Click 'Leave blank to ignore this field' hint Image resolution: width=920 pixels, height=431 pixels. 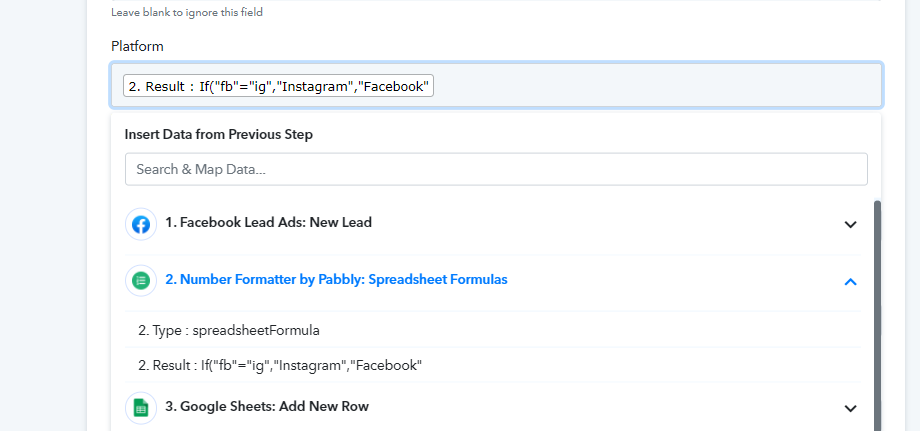click(x=187, y=12)
